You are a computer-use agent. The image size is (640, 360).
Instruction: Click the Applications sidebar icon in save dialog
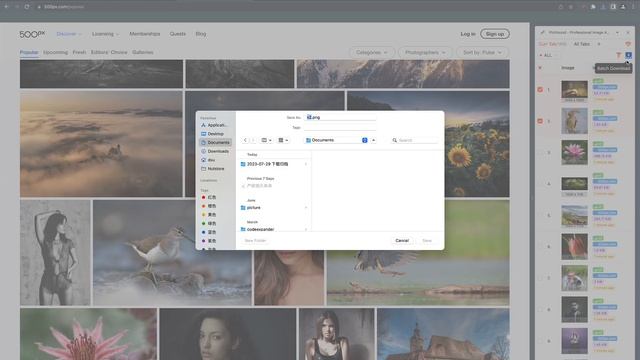pyautogui.click(x=203, y=125)
